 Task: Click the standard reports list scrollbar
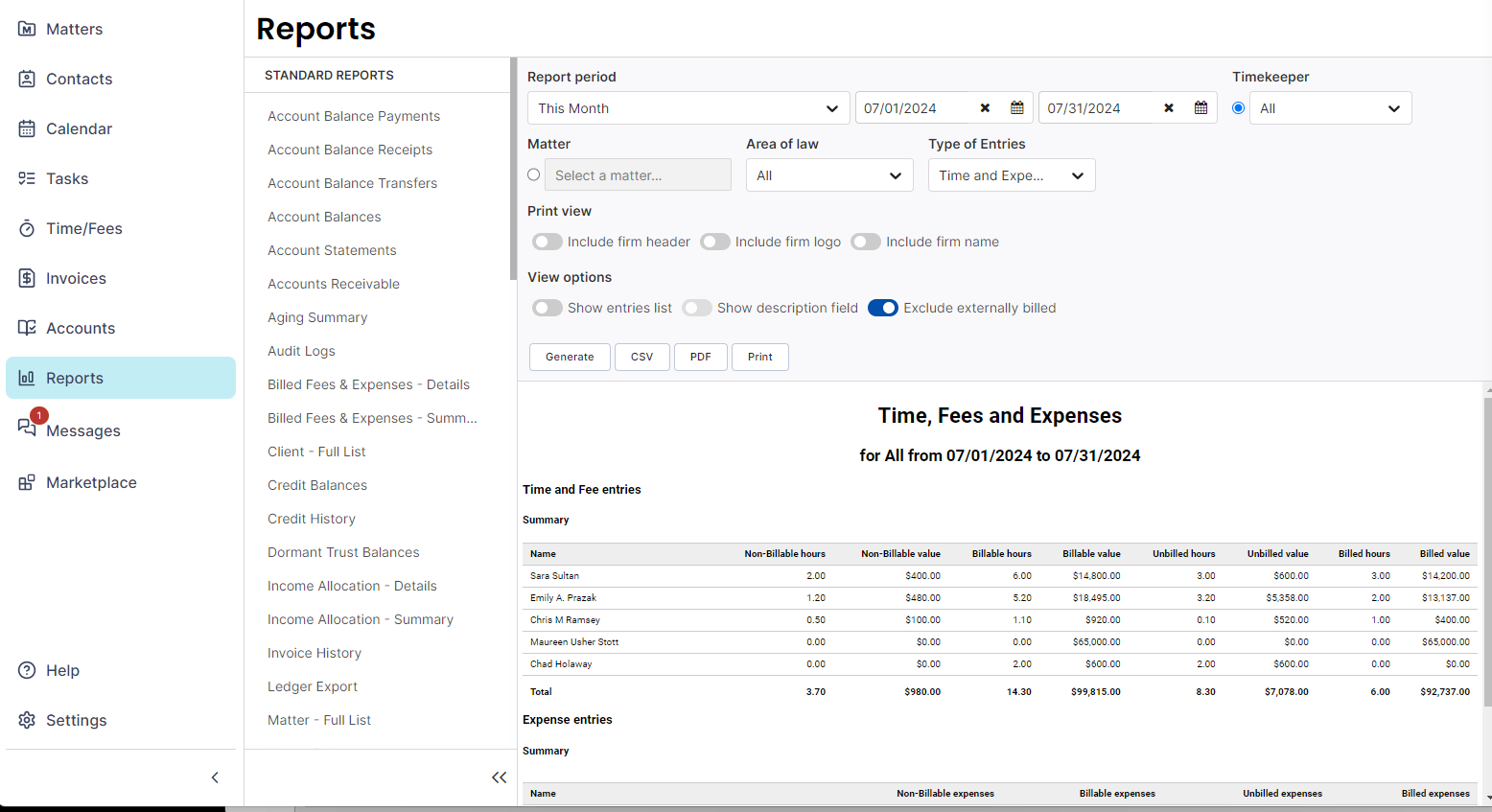513,169
